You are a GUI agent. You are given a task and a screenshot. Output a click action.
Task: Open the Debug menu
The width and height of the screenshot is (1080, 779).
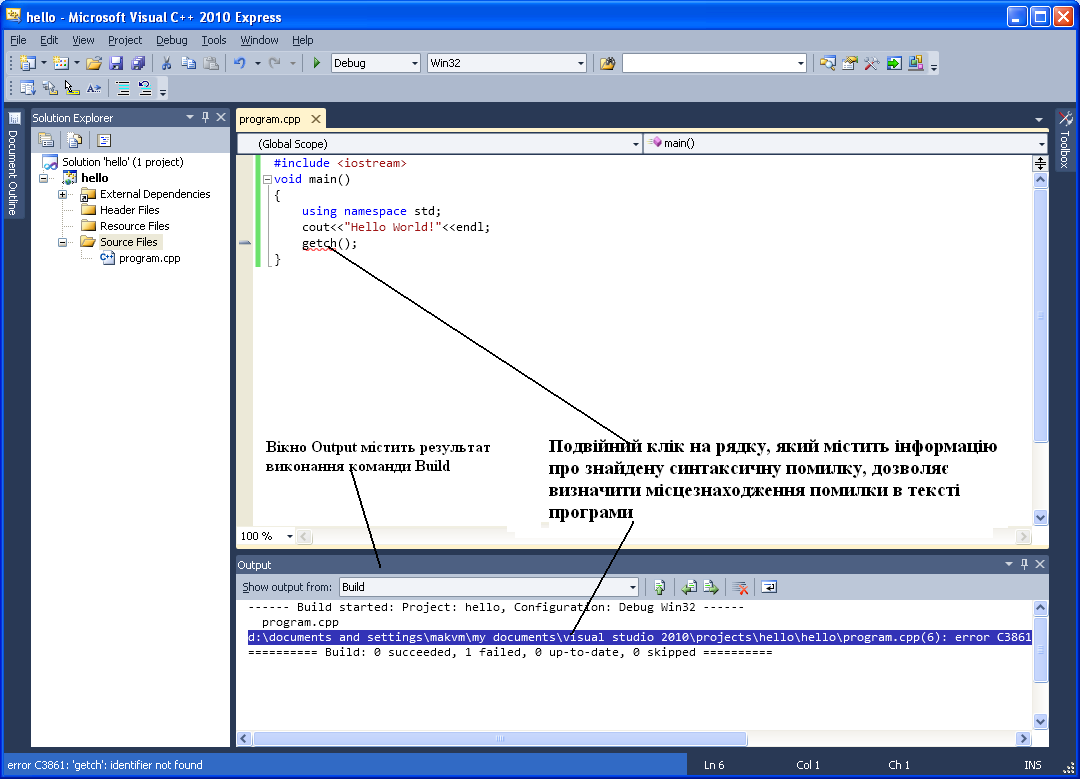172,40
